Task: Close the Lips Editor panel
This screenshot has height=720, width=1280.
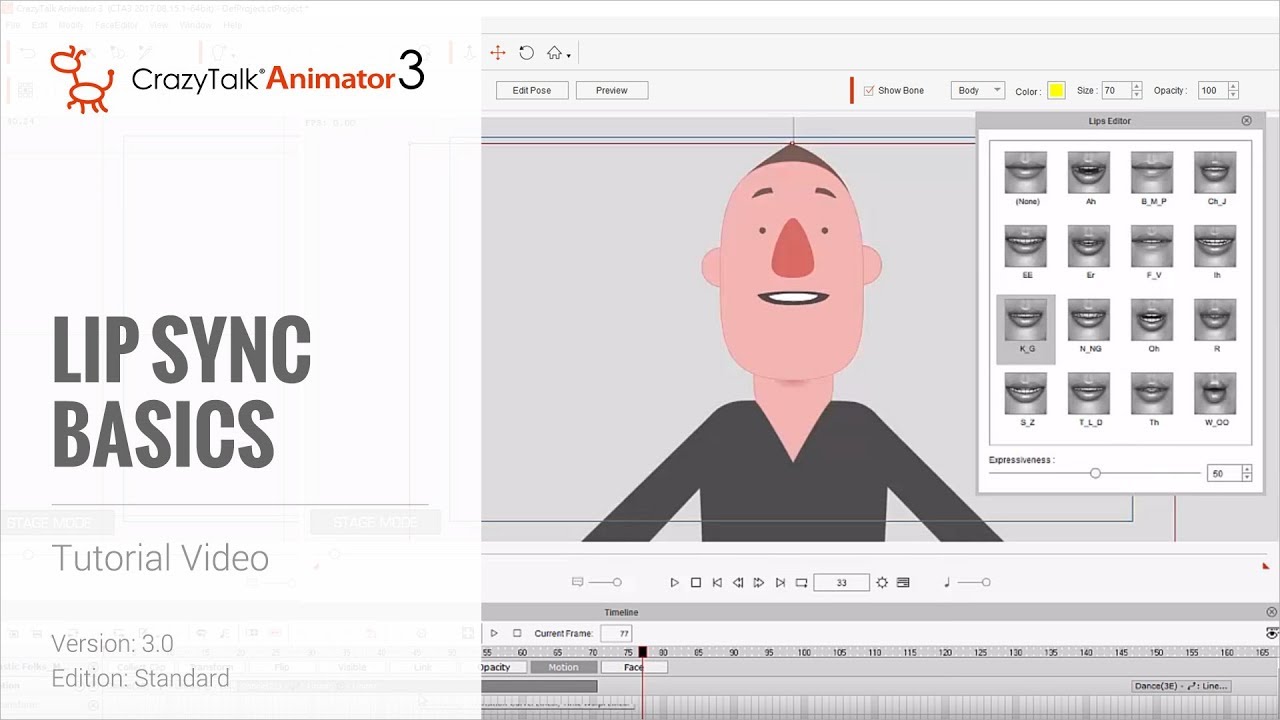Action: (1246, 120)
